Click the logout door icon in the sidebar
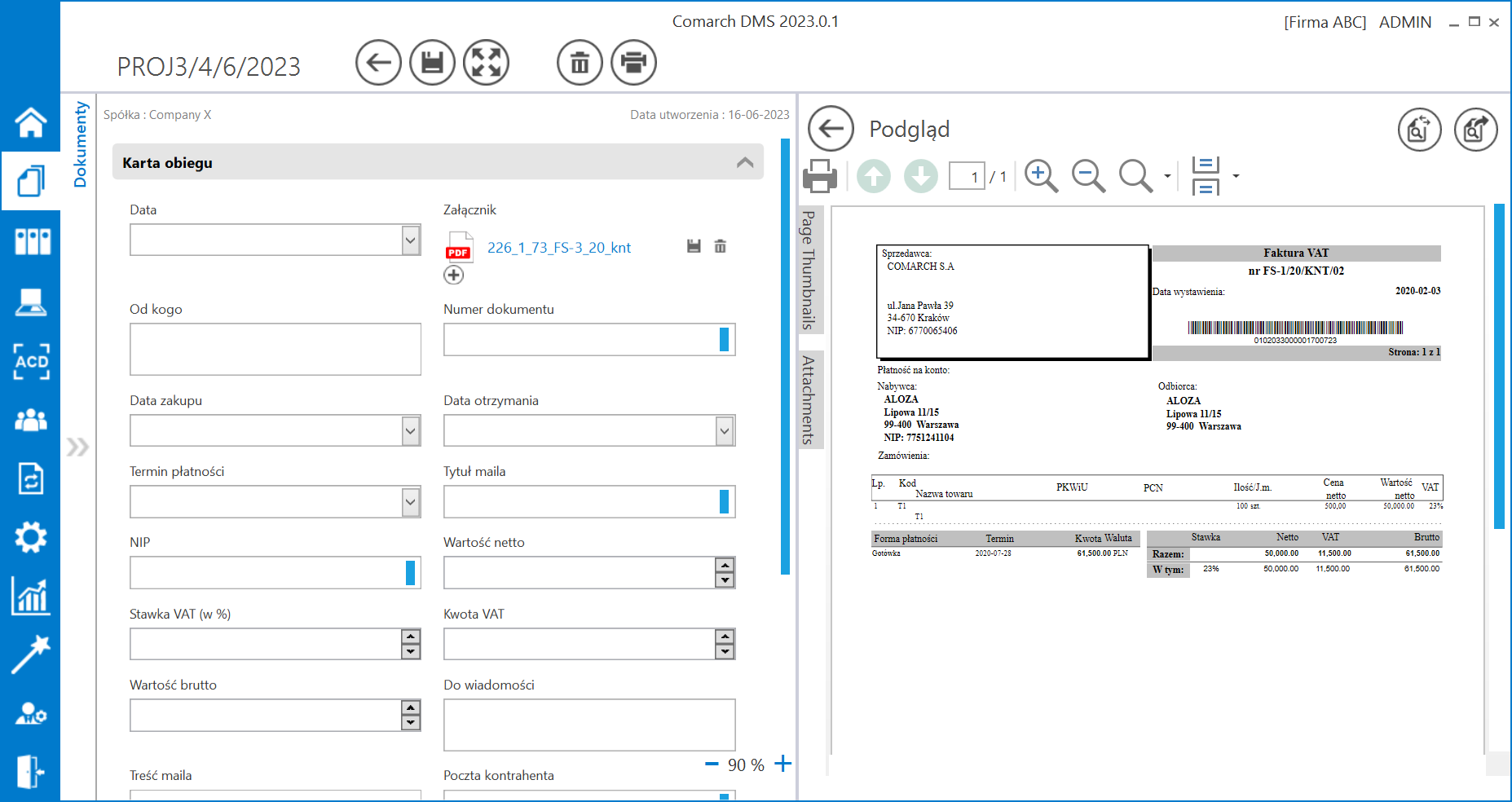Viewport: 1512px width, 802px height. (31, 771)
